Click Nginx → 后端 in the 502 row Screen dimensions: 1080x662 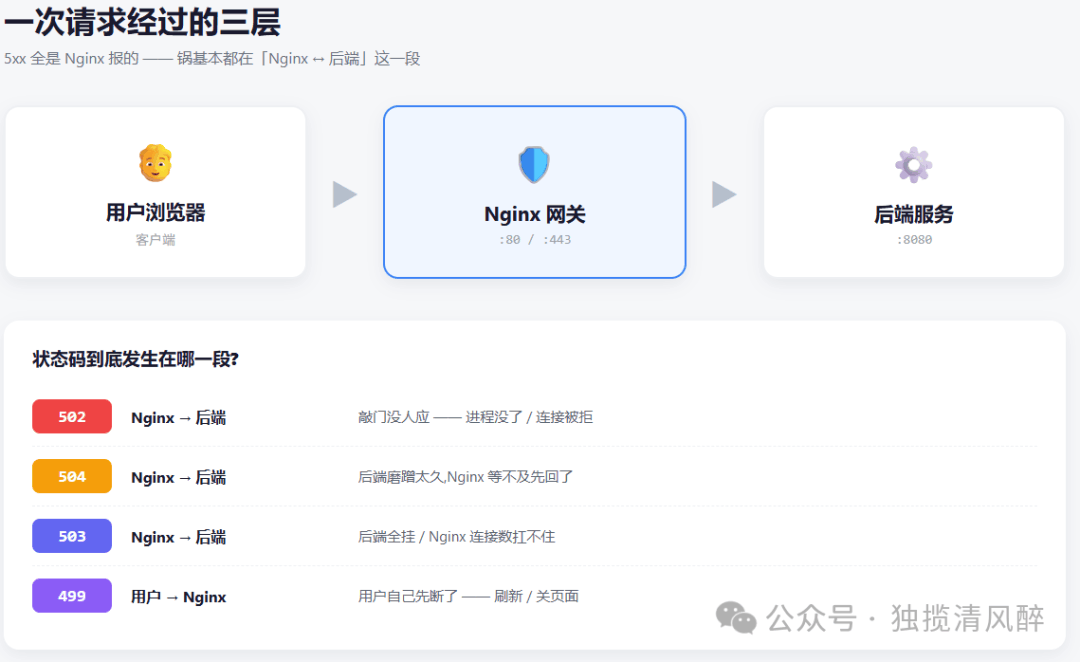coord(178,417)
